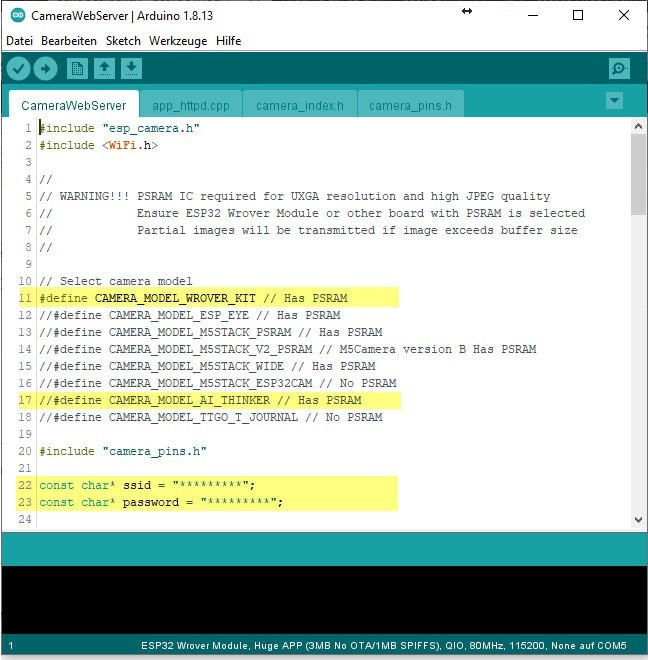Open the Bearbeiten menu
Viewport: 648px width, 660px height.
69,41
